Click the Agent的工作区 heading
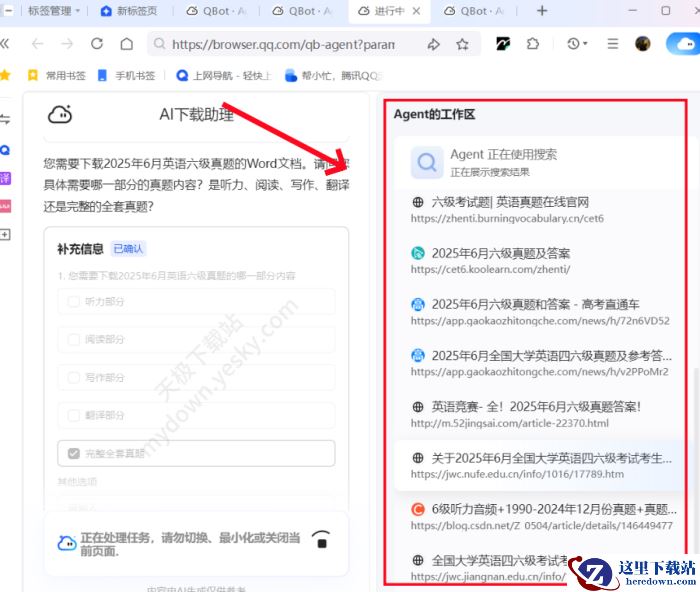This screenshot has width=700, height=592. click(434, 114)
